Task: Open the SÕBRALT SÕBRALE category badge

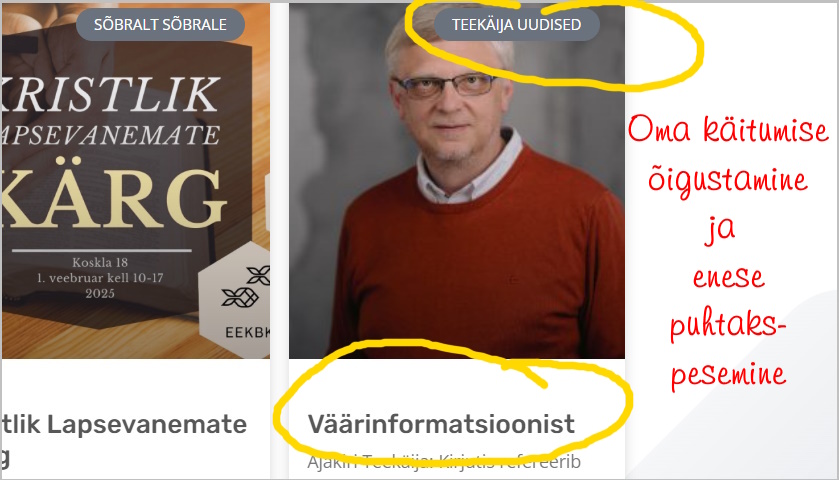Action: coord(161,25)
